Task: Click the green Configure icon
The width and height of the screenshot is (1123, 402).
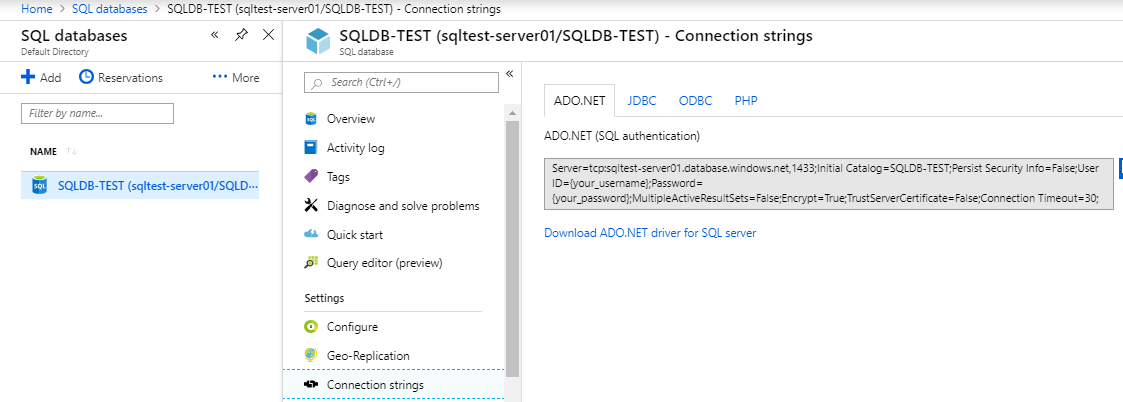Action: coord(311,327)
